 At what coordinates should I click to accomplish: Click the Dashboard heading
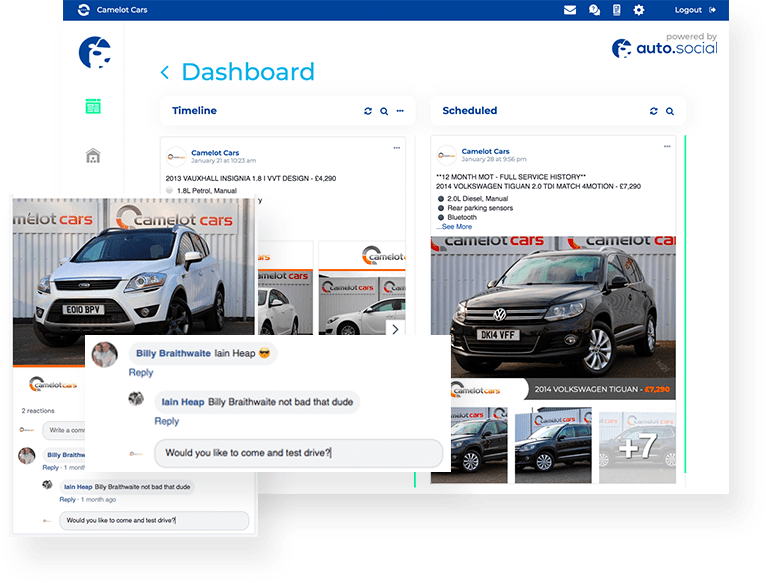(x=248, y=72)
